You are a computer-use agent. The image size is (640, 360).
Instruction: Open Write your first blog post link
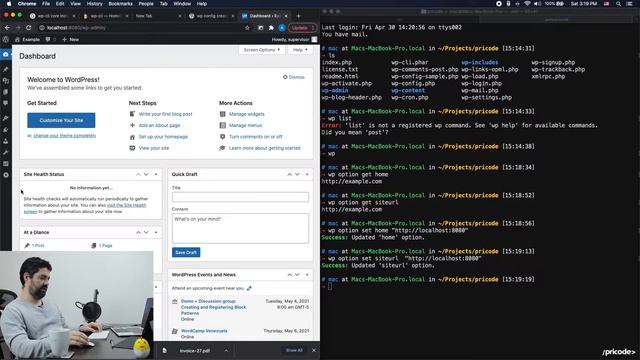tap(165, 114)
